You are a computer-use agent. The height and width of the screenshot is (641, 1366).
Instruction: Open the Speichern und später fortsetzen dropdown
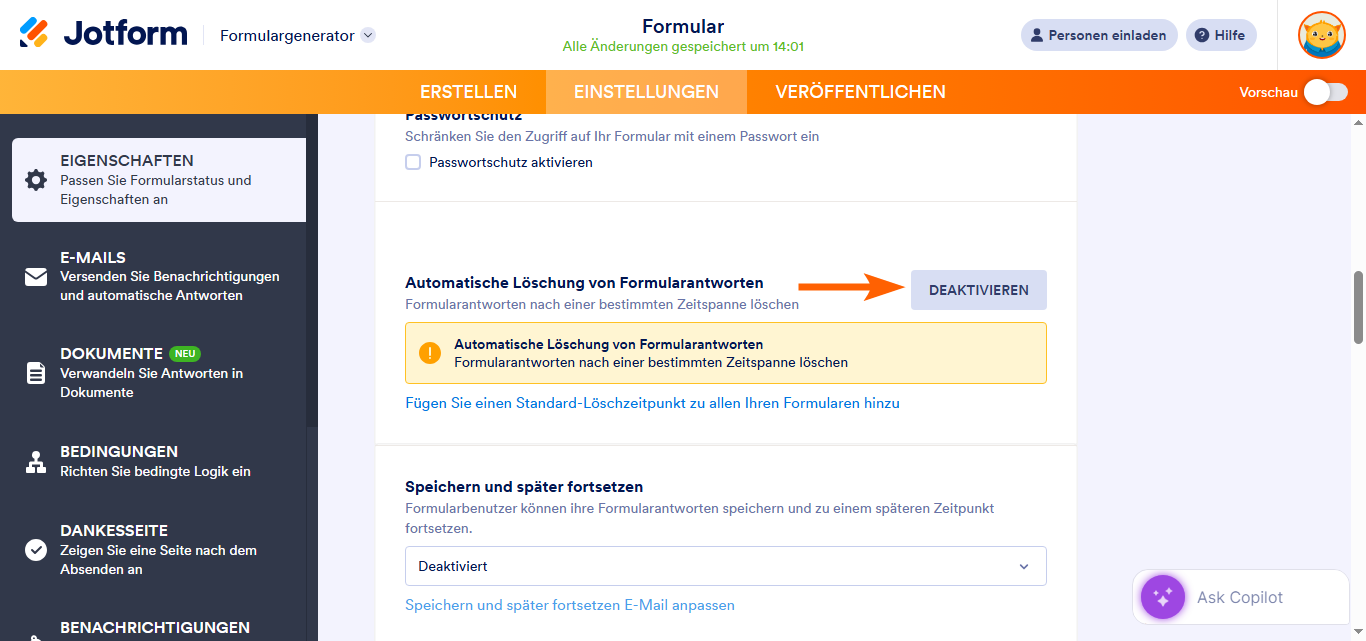tap(725, 566)
